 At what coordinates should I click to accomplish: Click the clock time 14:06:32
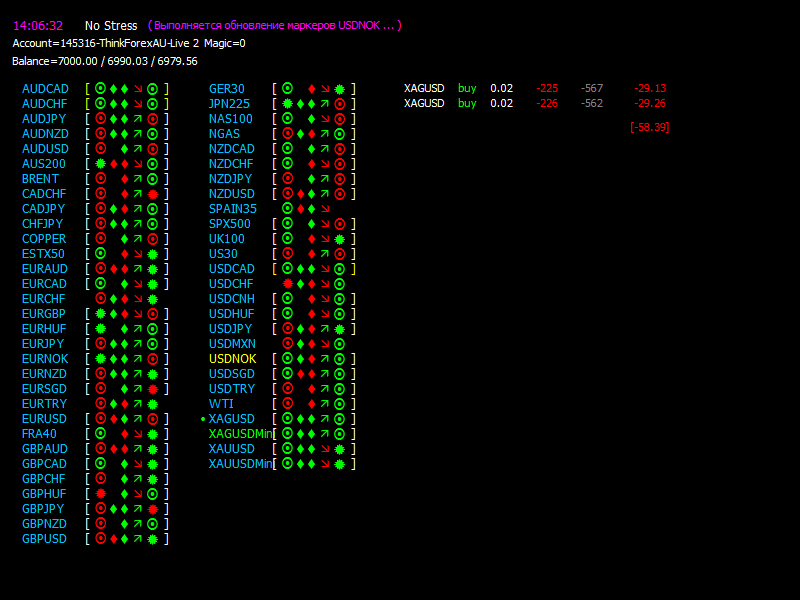pyautogui.click(x=38, y=26)
